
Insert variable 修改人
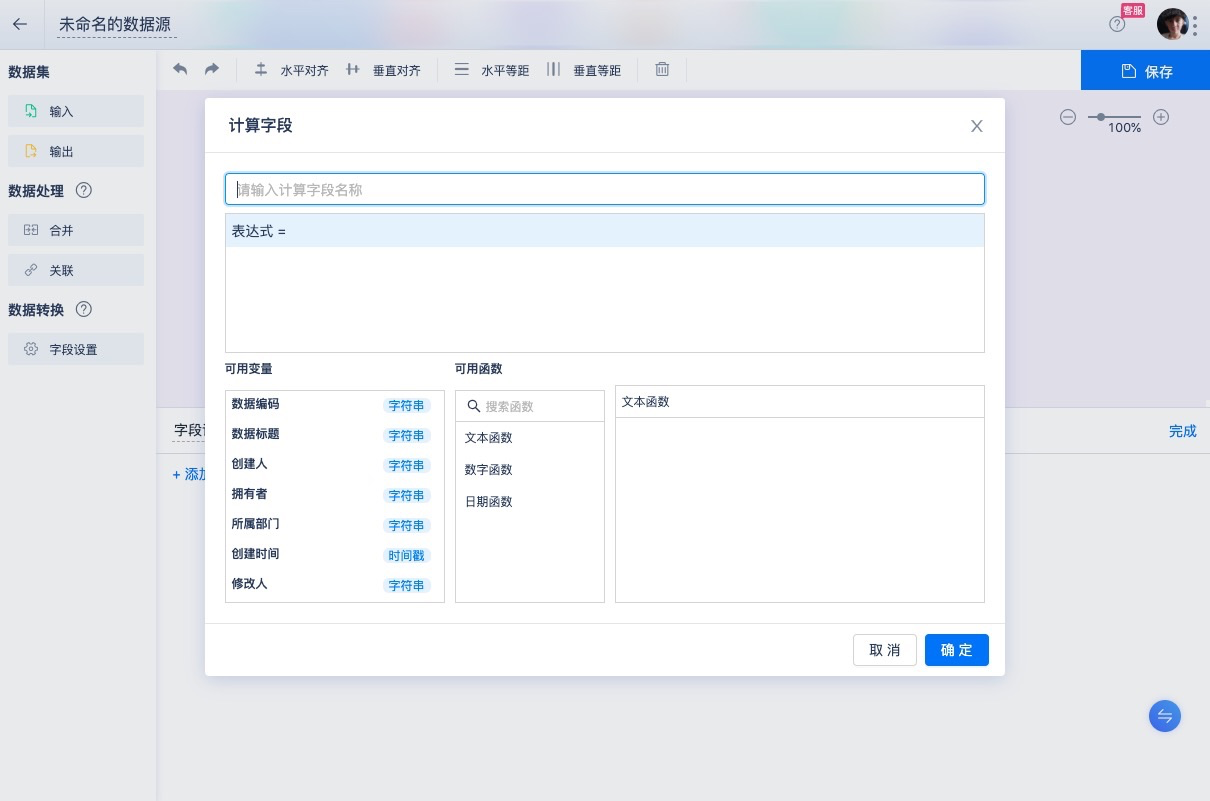335,585
